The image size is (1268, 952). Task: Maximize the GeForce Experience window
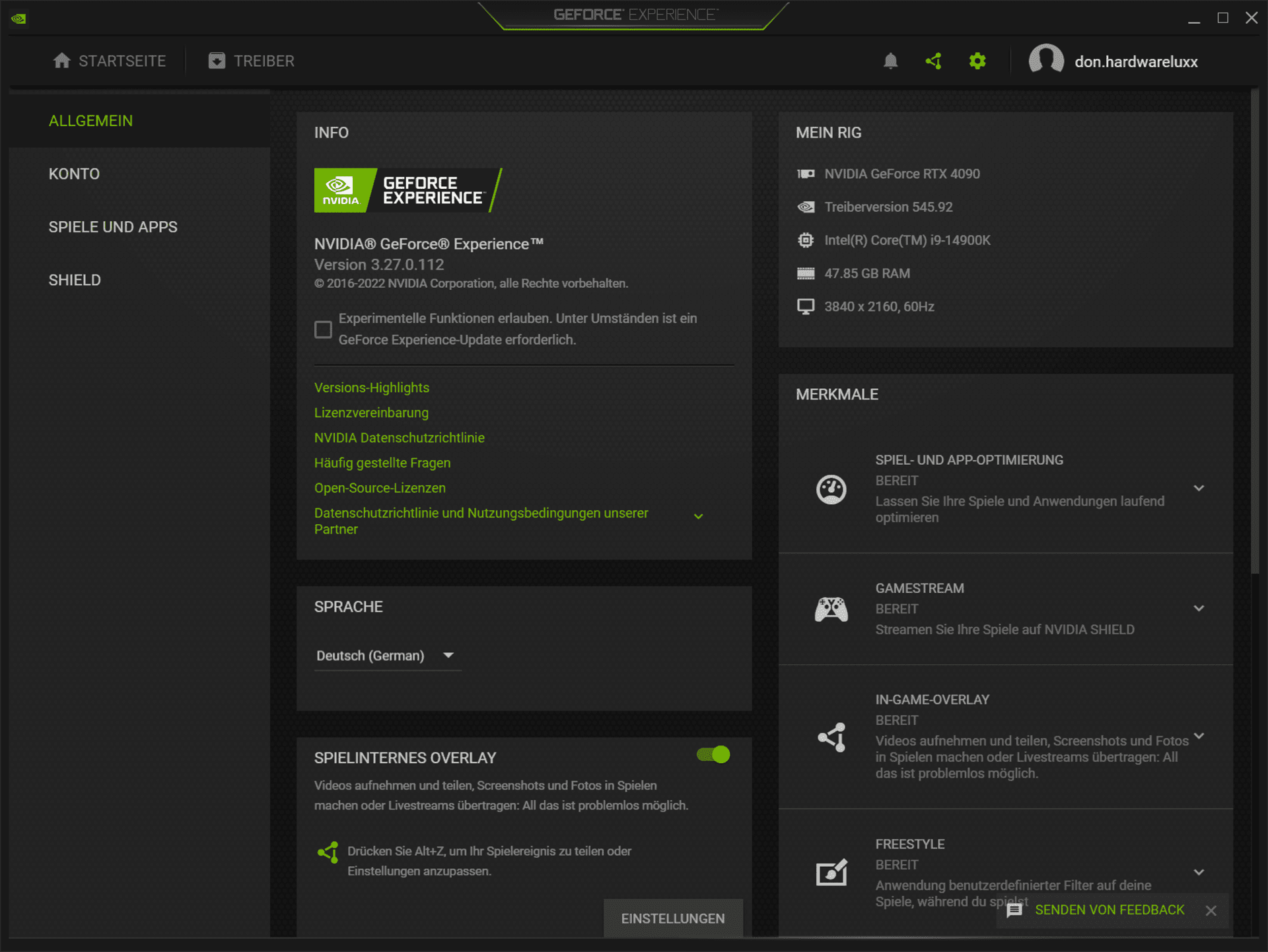pyautogui.click(x=1223, y=18)
